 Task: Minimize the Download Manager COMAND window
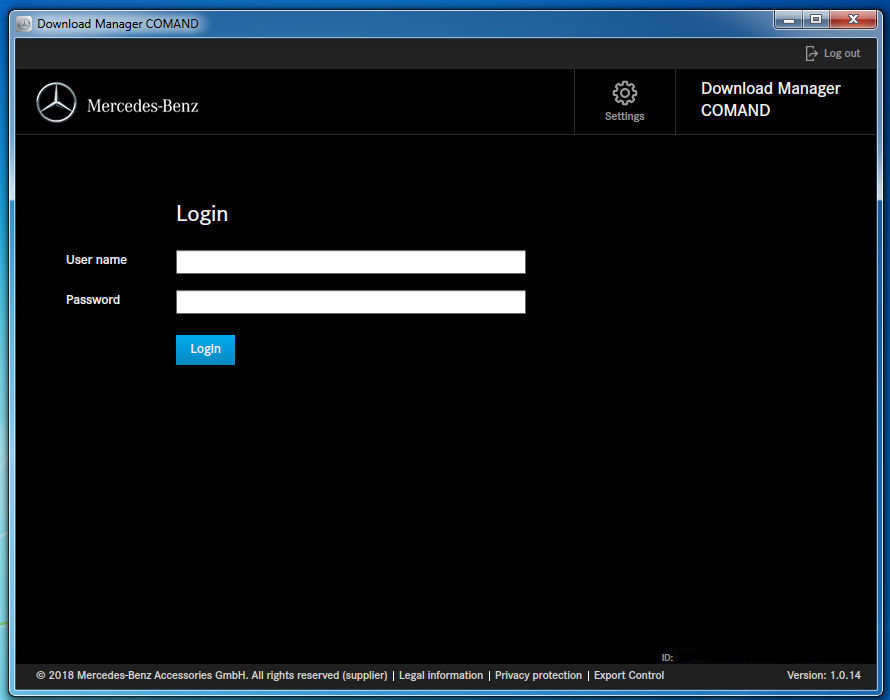coord(789,20)
